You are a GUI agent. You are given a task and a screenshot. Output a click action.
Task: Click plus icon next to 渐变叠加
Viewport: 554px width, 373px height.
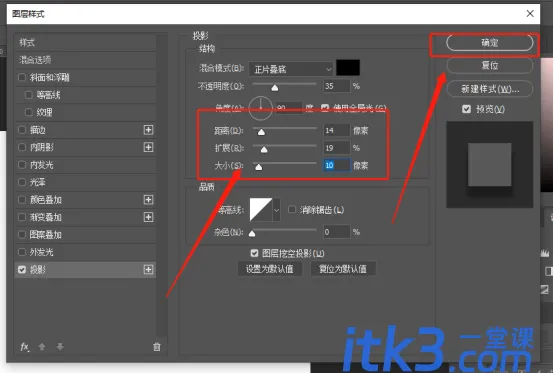point(148,217)
